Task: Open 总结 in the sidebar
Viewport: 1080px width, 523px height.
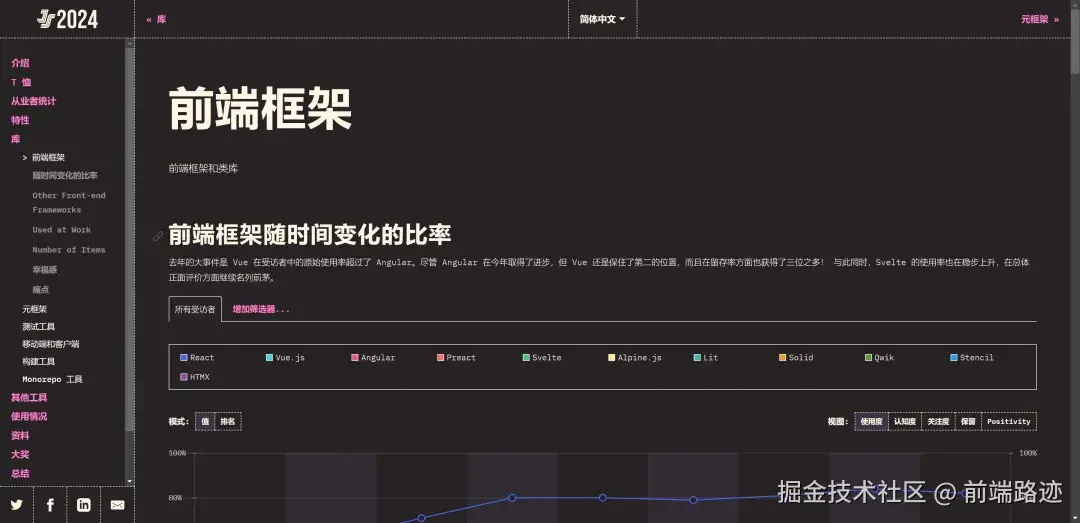Action: (20, 473)
